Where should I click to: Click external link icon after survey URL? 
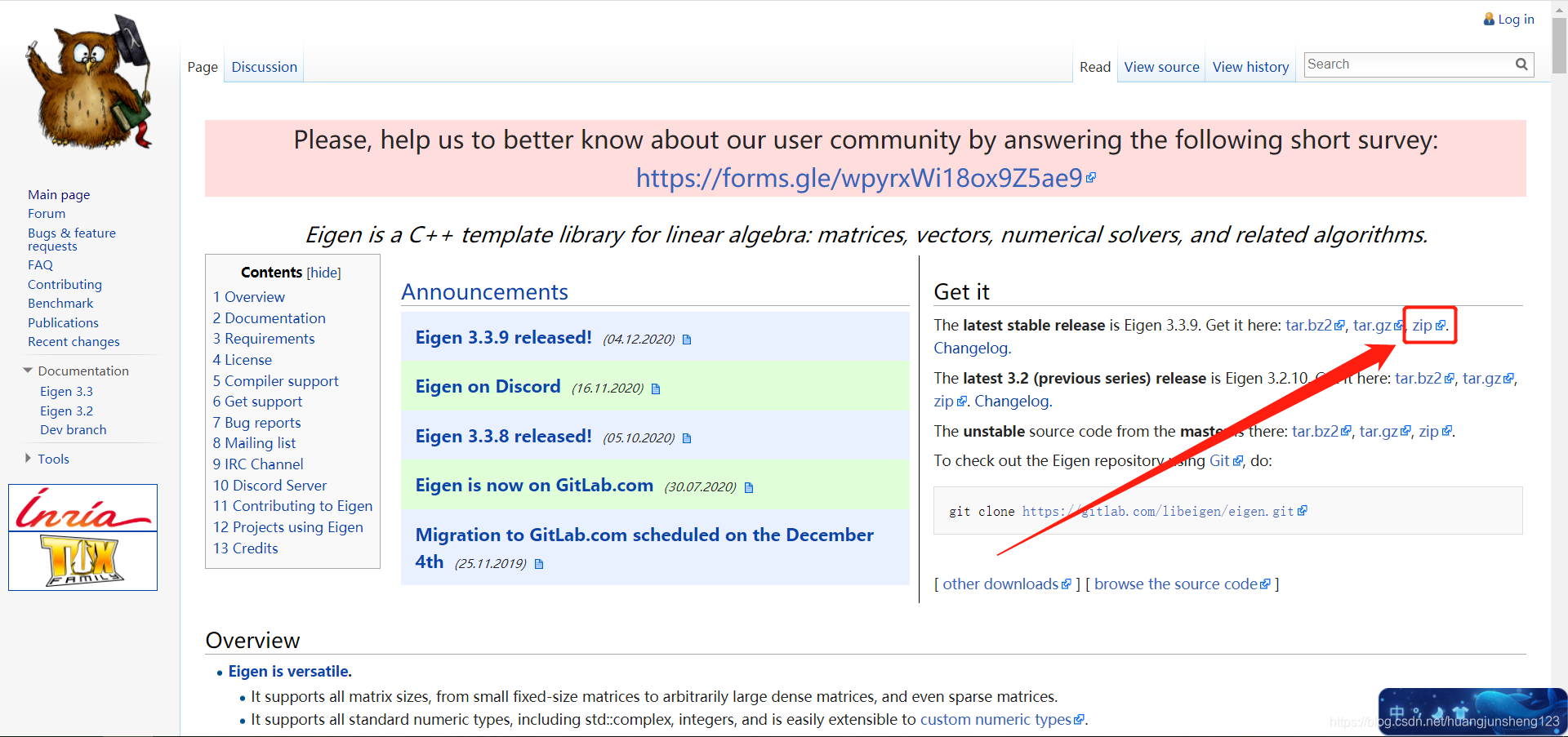[1091, 177]
